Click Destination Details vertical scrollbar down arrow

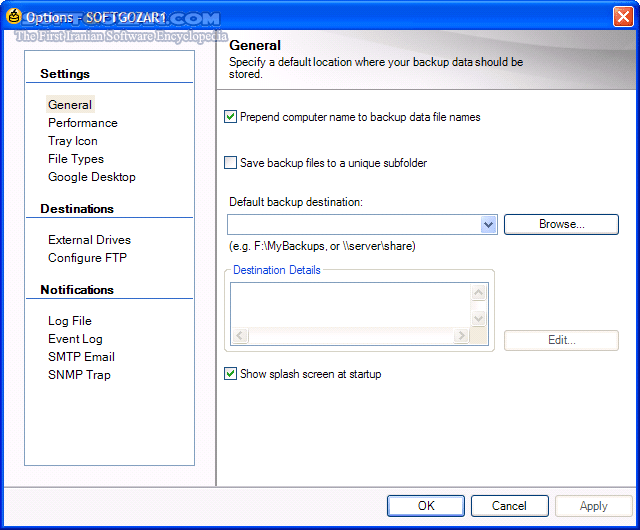pos(478,319)
